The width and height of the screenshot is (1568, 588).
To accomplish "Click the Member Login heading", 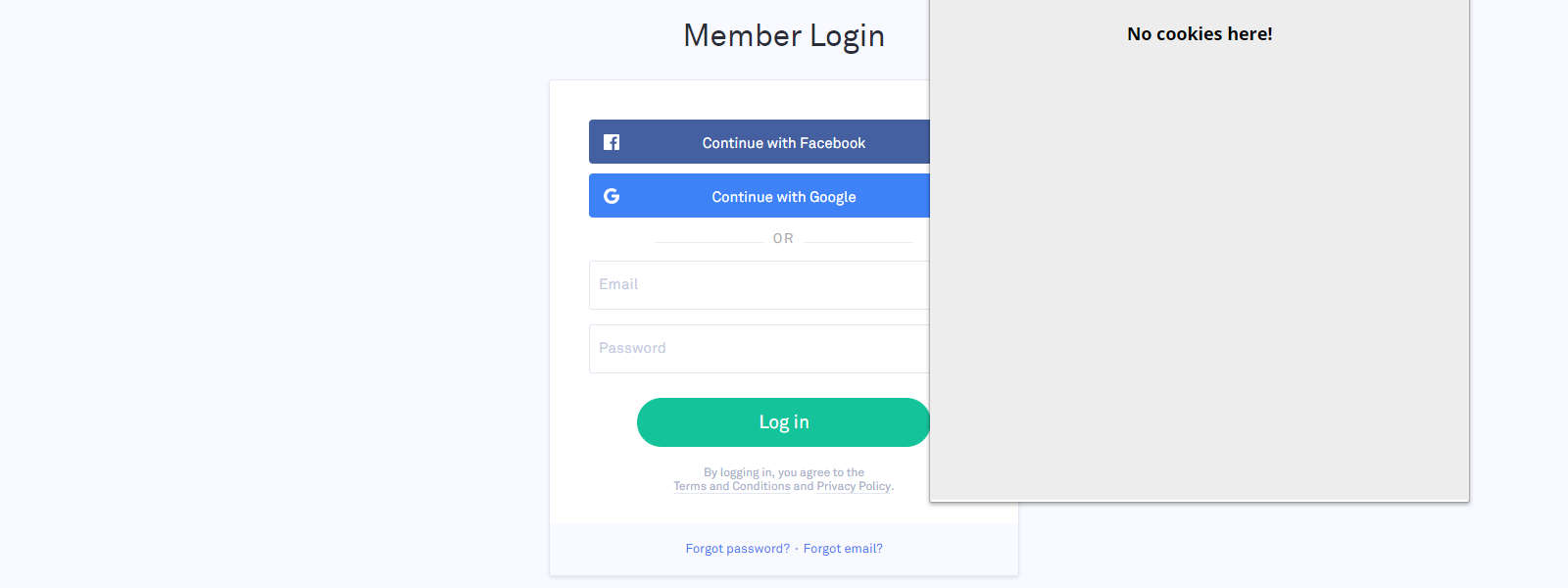I will pyautogui.click(x=784, y=35).
